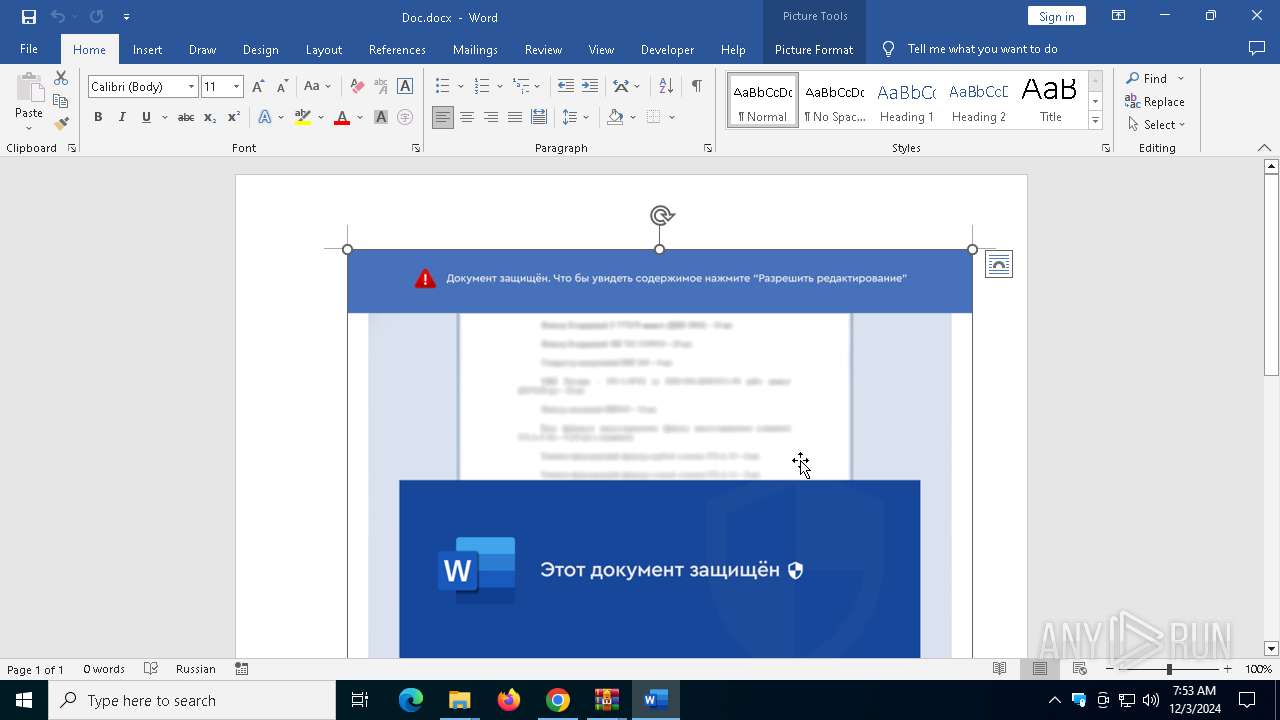
Task: Switch to the Review tab
Action: pyautogui.click(x=543, y=49)
